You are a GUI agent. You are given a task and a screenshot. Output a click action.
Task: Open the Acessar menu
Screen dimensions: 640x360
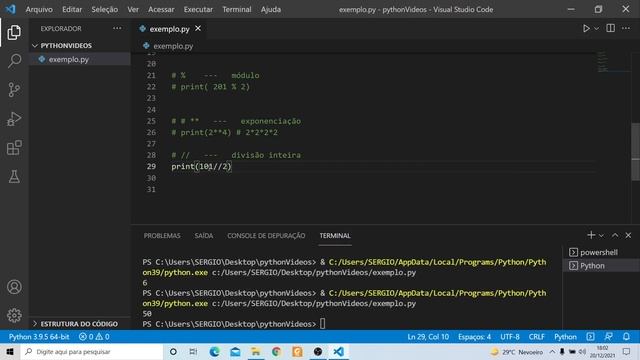161,9
